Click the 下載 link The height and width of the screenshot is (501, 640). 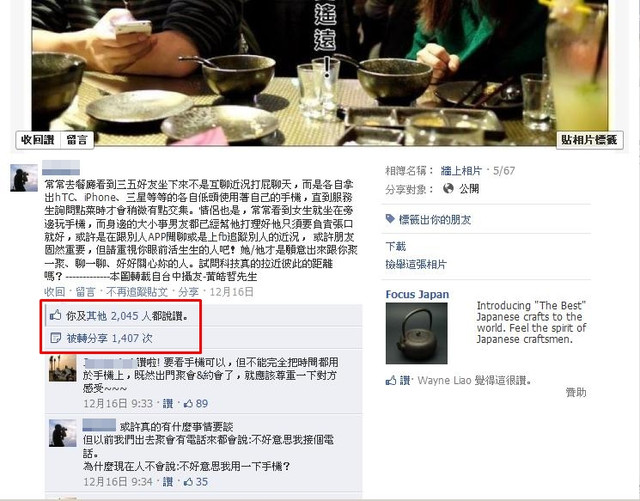pyautogui.click(x=396, y=246)
